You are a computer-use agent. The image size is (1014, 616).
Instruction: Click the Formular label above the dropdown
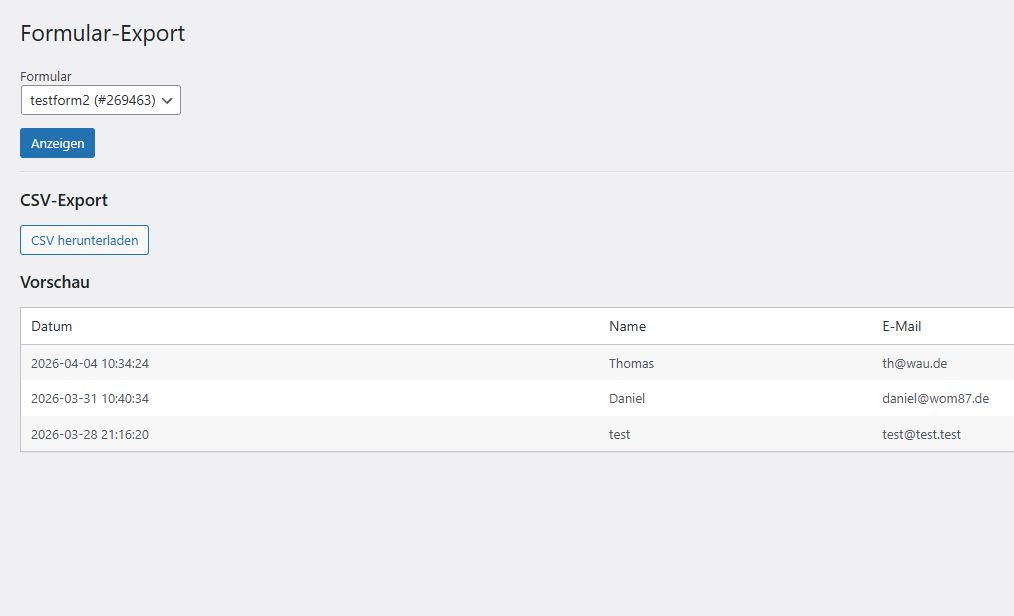point(46,76)
